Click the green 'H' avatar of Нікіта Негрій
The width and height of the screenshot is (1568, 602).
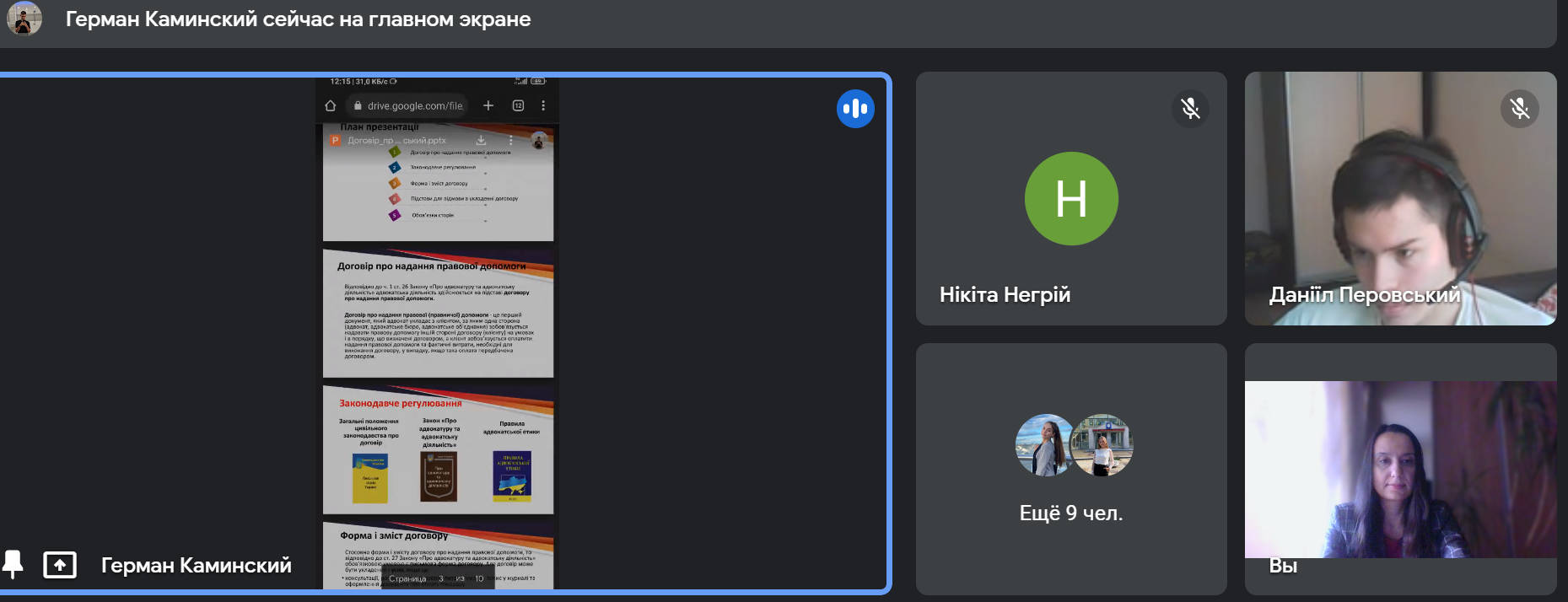point(1071,199)
